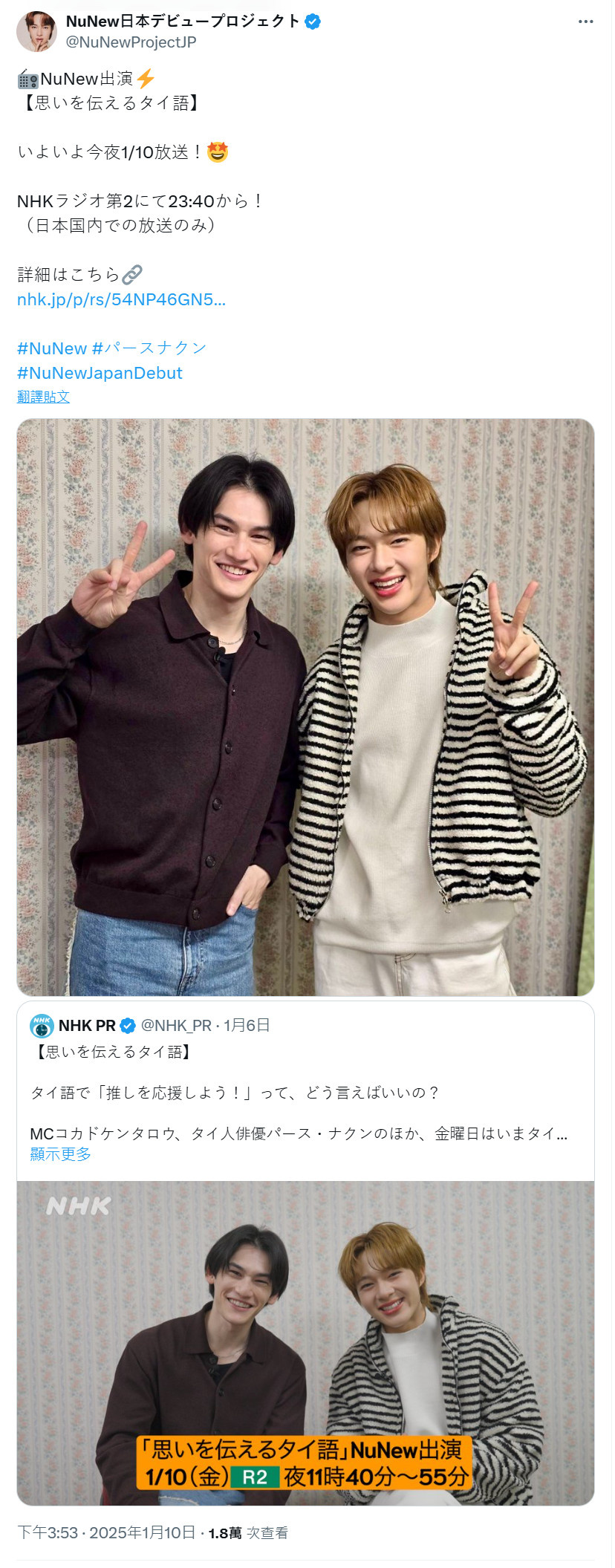Open the large peace-sign photo

[x=305, y=707]
